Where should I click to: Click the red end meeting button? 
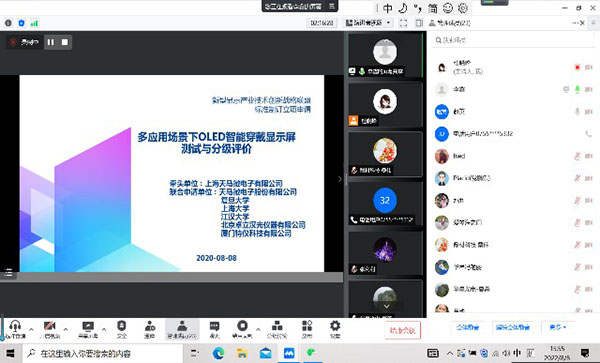click(403, 330)
